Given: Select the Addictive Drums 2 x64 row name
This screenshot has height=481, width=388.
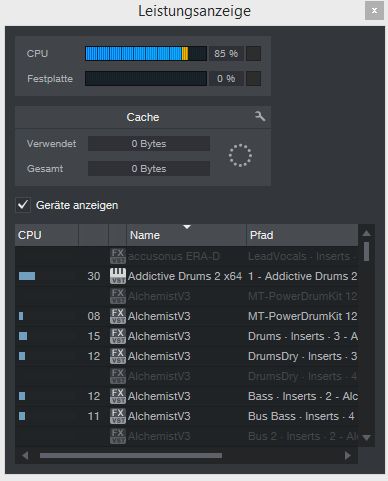Looking at the screenshot, I should click(x=185, y=276).
